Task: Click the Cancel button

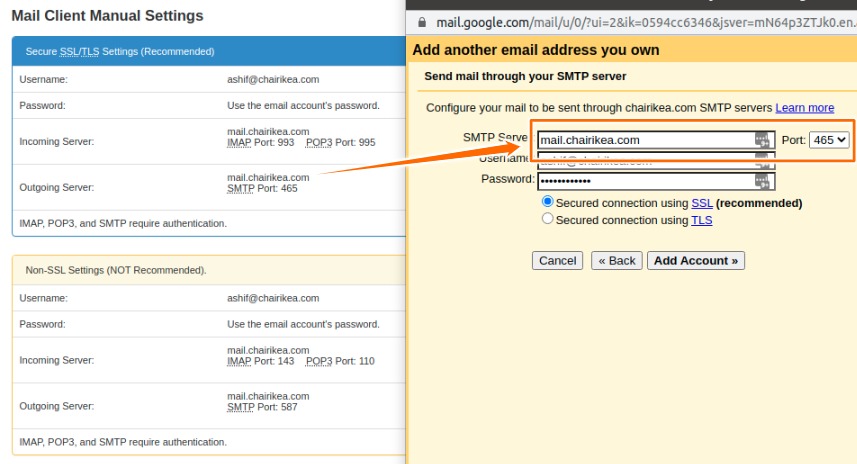Action: click(557, 261)
